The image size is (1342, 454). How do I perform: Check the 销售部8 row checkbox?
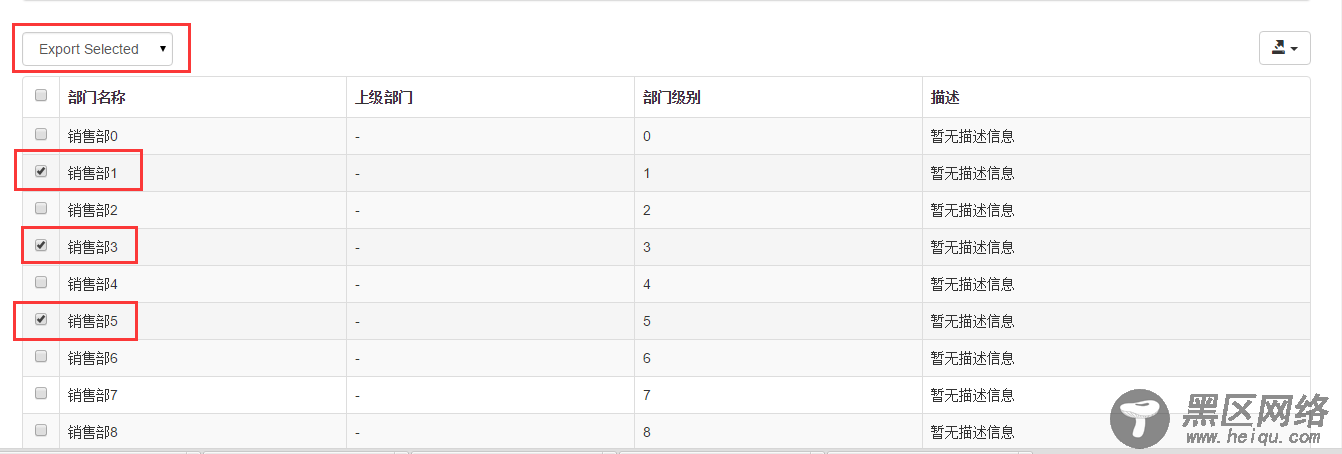41,430
